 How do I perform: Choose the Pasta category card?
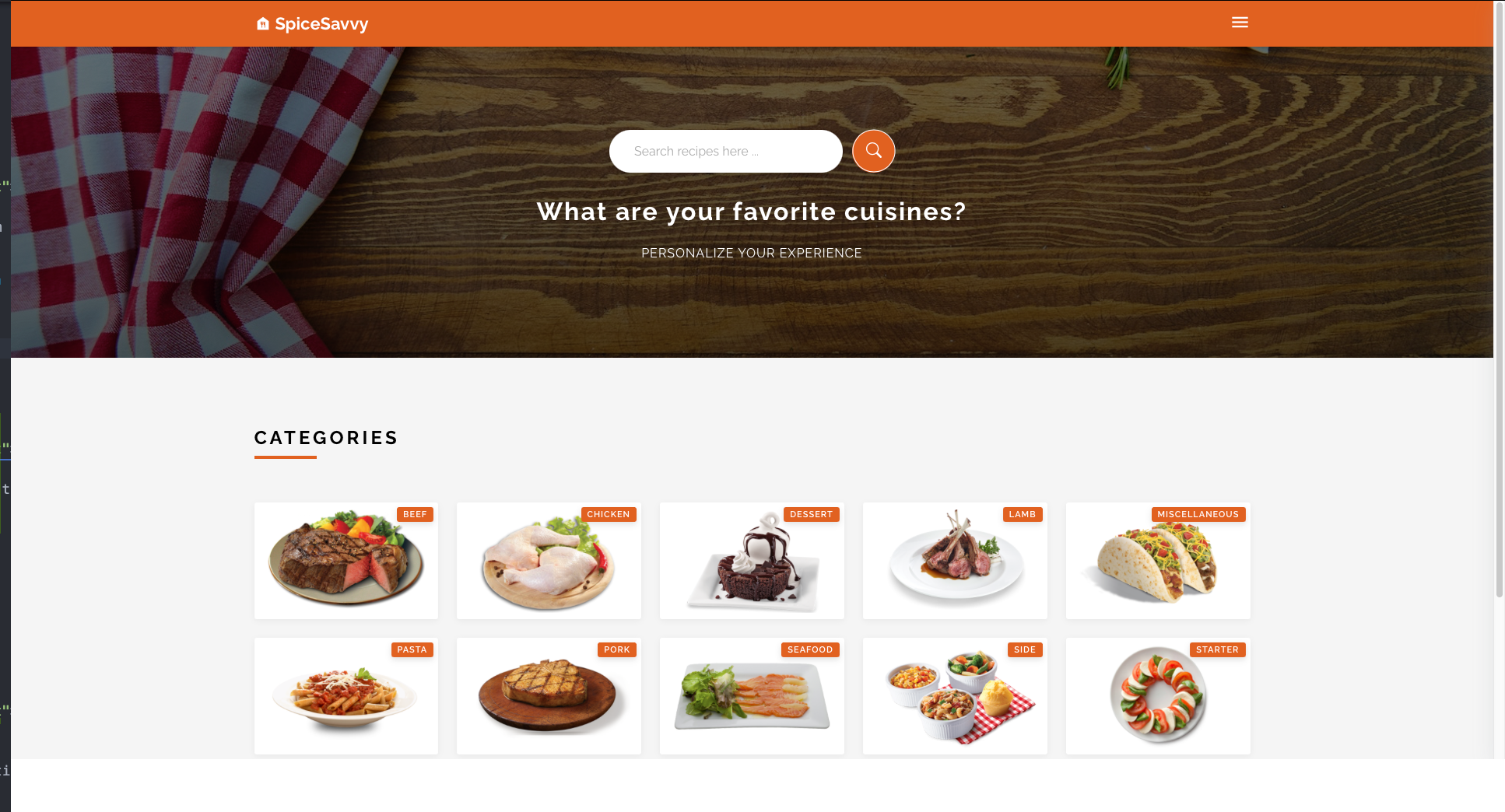[346, 696]
